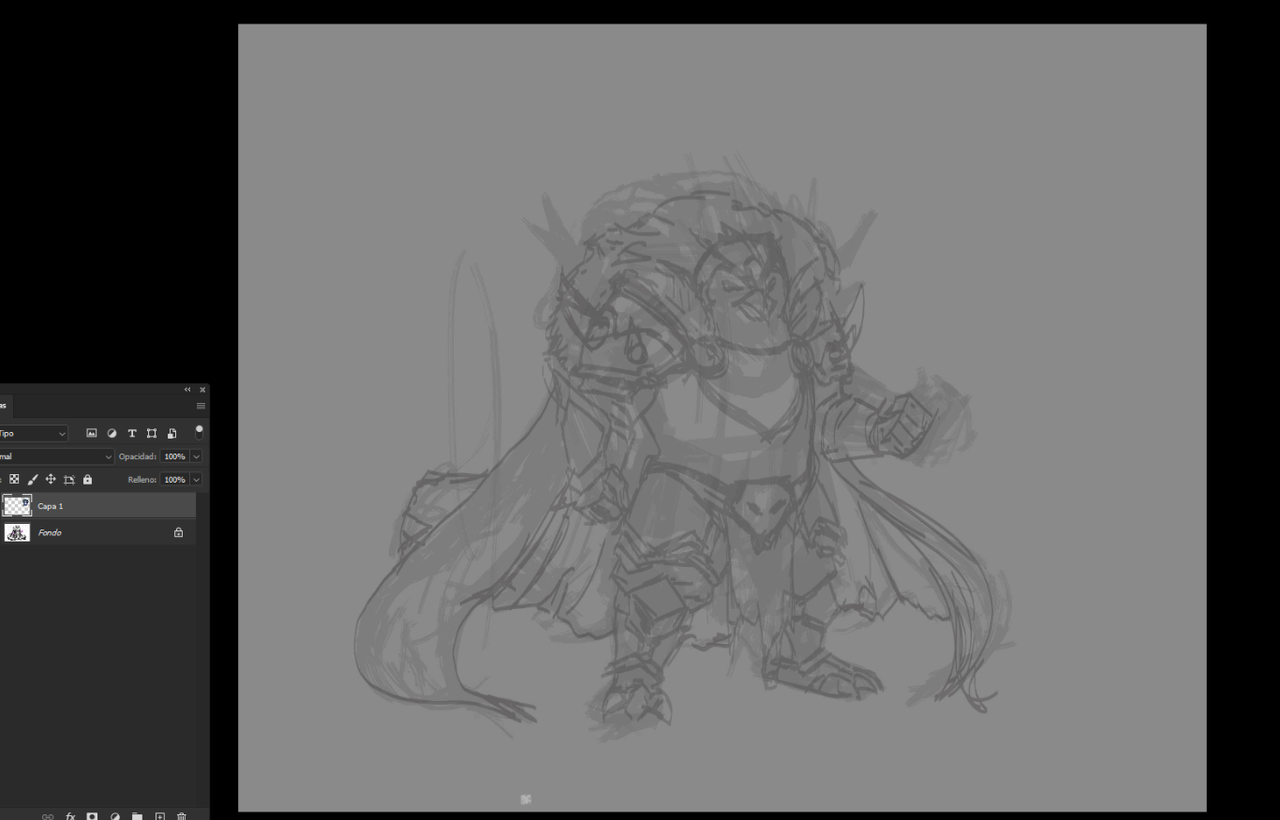Add a layer style with fx icon

(x=70, y=816)
